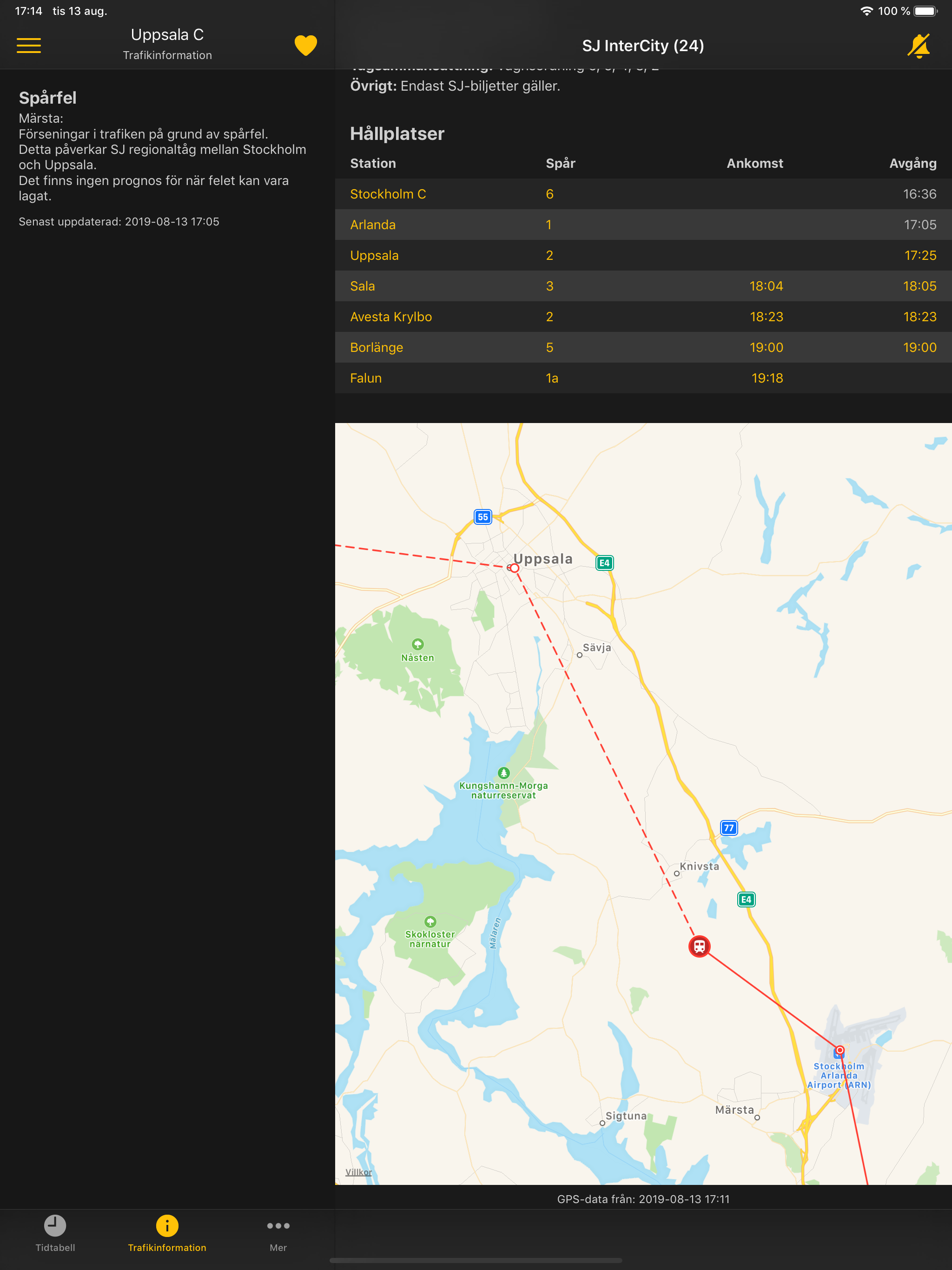The image size is (952, 1270).
Task: Tap the Arlanda station marker on map
Action: click(x=840, y=1050)
